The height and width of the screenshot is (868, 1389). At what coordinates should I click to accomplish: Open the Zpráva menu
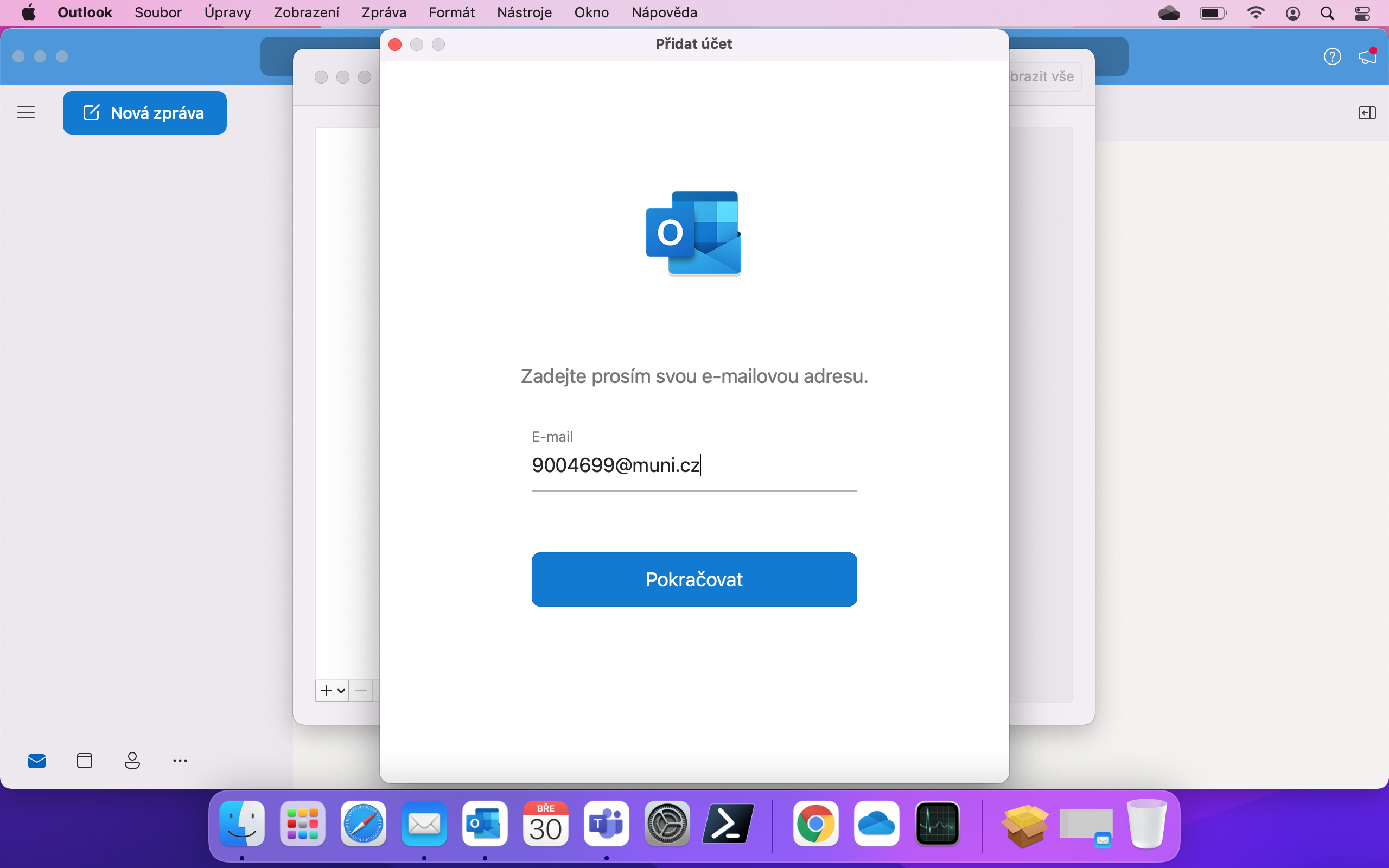pyautogui.click(x=384, y=12)
